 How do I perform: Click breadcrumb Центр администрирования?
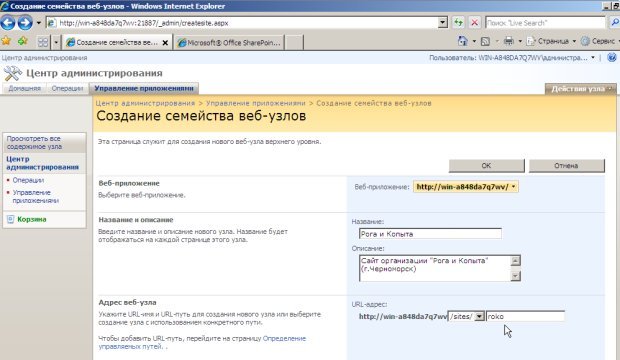tap(145, 103)
